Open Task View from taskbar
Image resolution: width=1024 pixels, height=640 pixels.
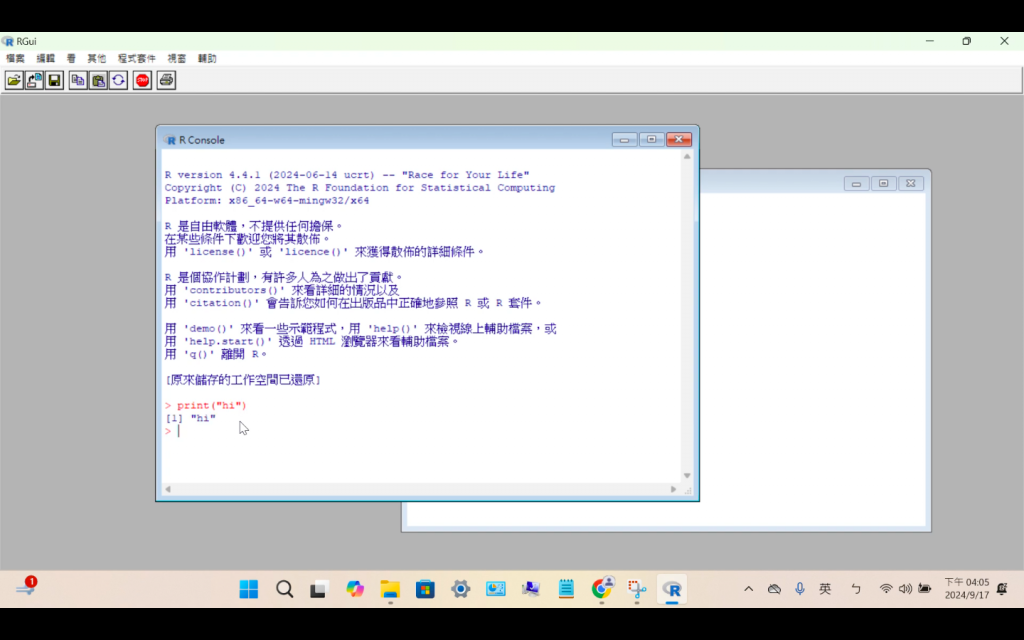pos(319,589)
